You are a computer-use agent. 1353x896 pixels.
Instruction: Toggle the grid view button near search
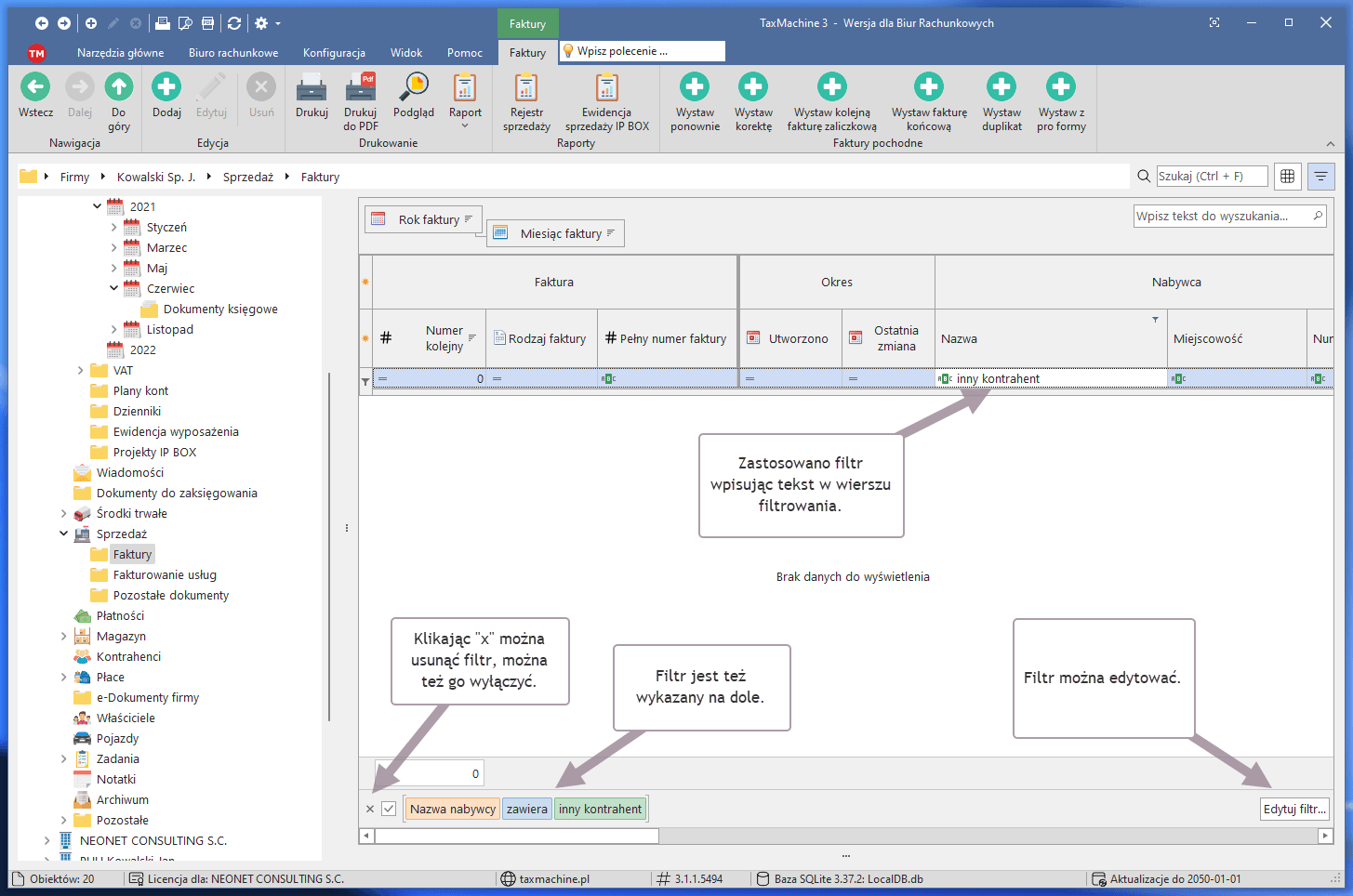[1287, 177]
